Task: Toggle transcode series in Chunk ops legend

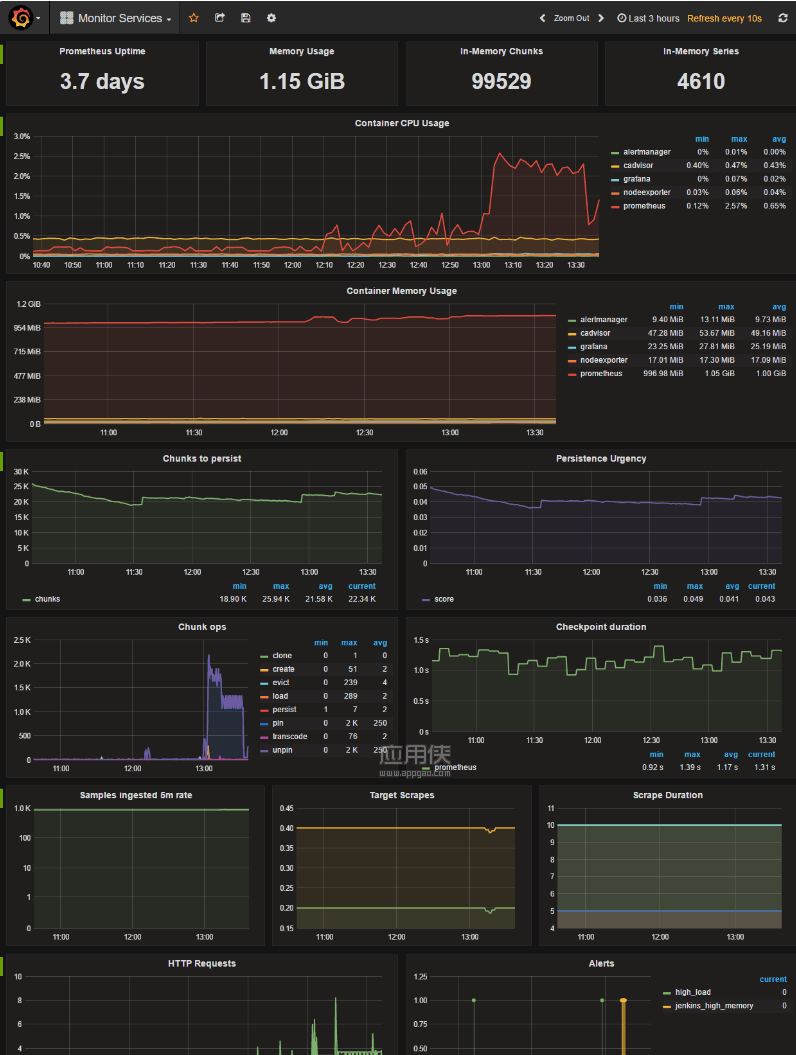Action: click(289, 736)
